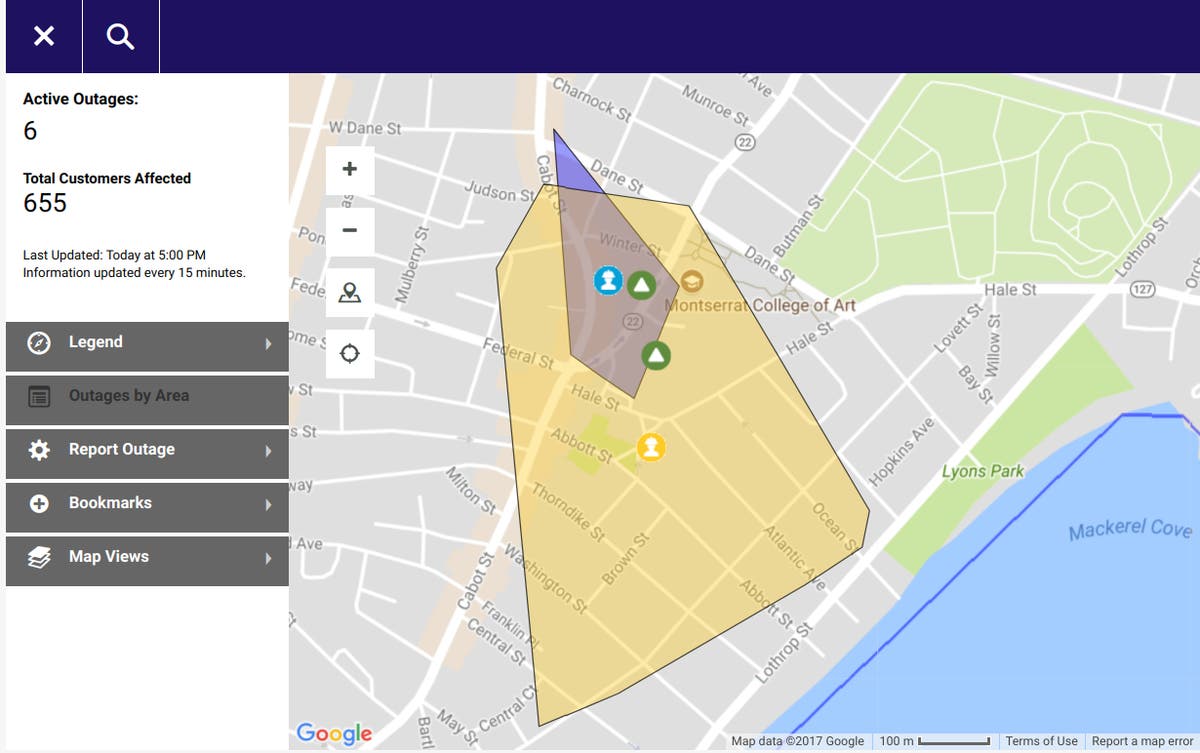Screen dimensions: 1200x753
Task: Click the Google logo on map
Action: [334, 734]
